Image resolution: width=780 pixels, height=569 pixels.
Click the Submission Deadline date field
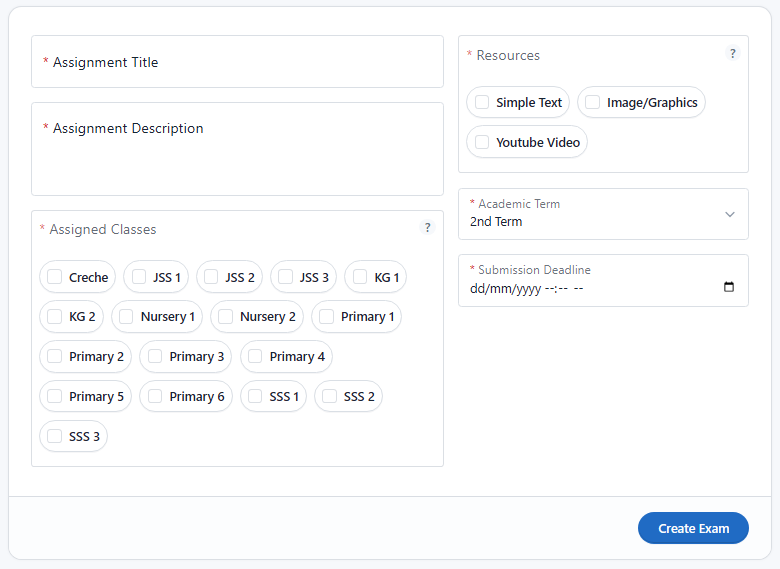tap(590, 289)
